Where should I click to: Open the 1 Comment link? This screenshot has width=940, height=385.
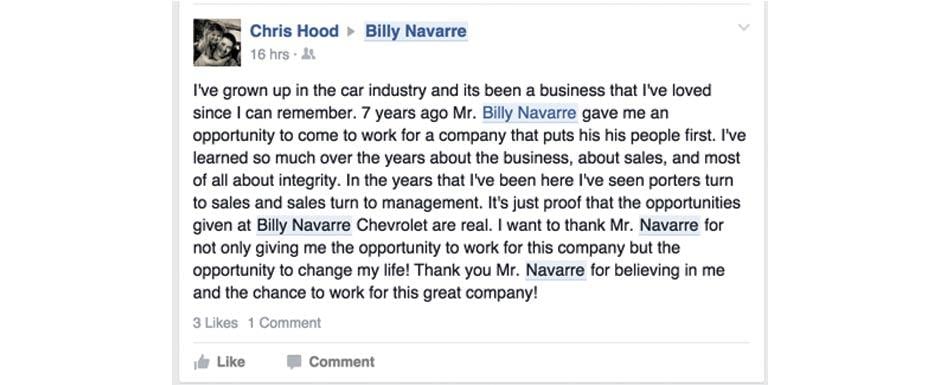284,323
